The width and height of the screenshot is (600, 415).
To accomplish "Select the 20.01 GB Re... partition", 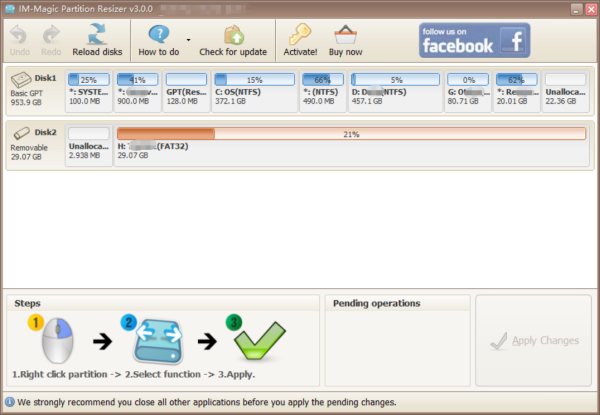I will [x=517, y=91].
